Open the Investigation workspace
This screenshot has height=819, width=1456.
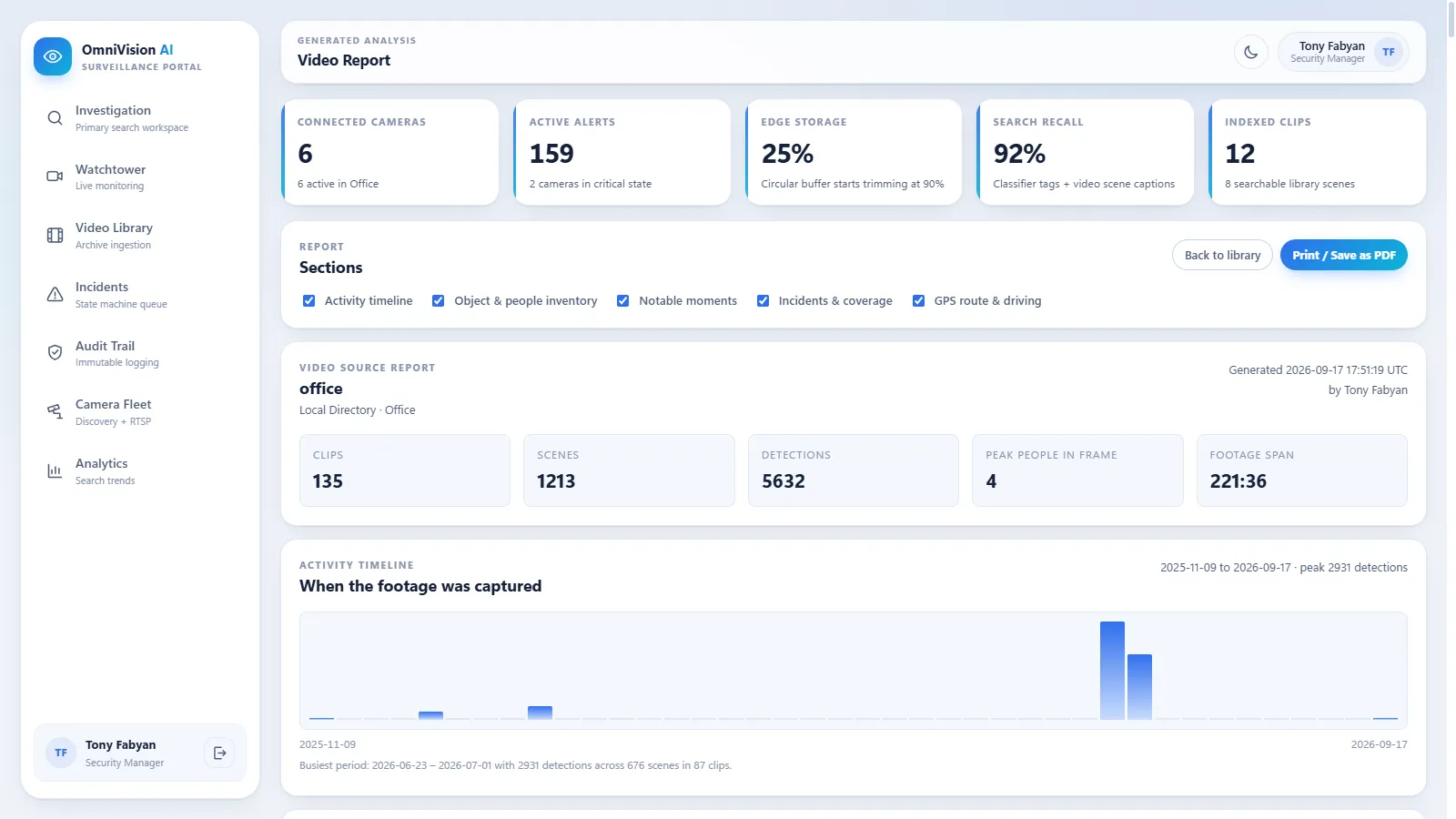pos(140,118)
